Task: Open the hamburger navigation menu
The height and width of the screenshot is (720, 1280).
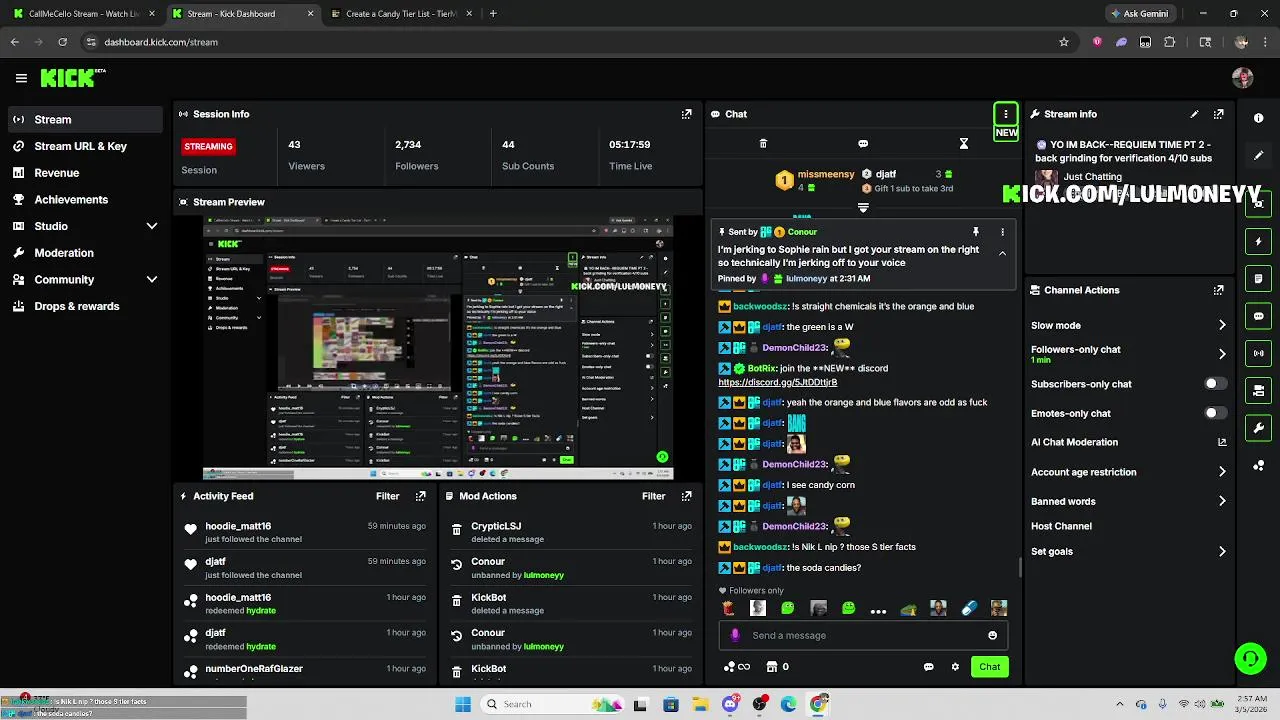Action: pos(21,78)
